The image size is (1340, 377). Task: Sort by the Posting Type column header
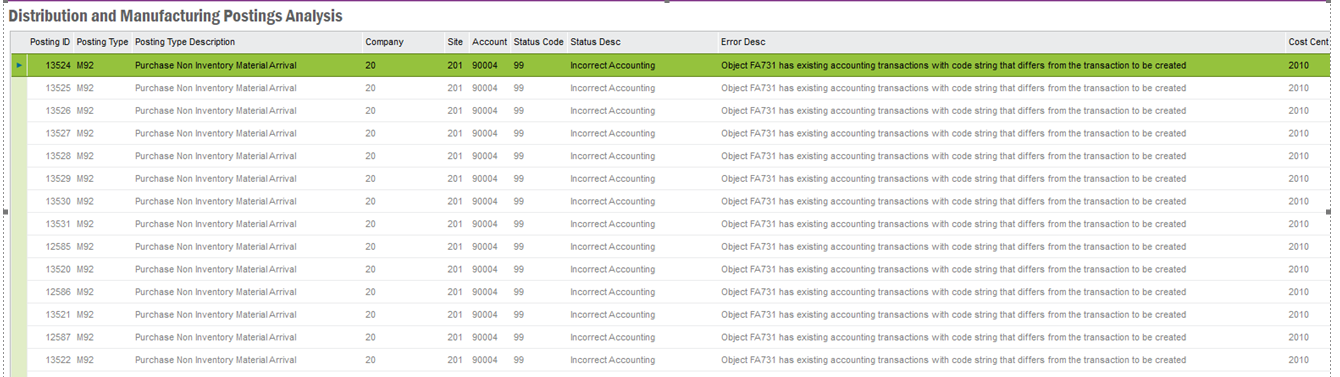[103, 42]
